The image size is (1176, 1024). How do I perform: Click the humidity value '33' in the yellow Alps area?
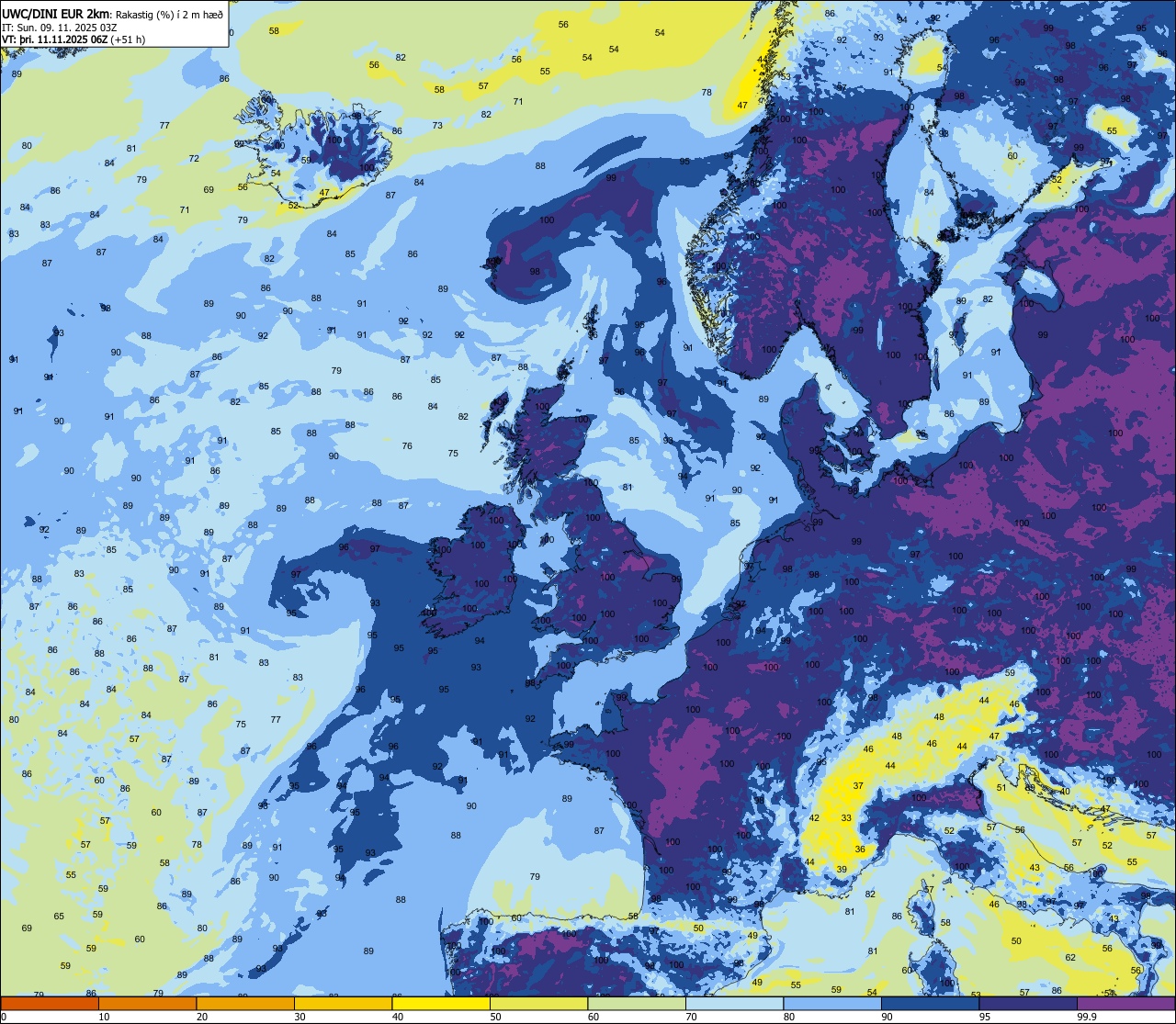pyautogui.click(x=846, y=817)
